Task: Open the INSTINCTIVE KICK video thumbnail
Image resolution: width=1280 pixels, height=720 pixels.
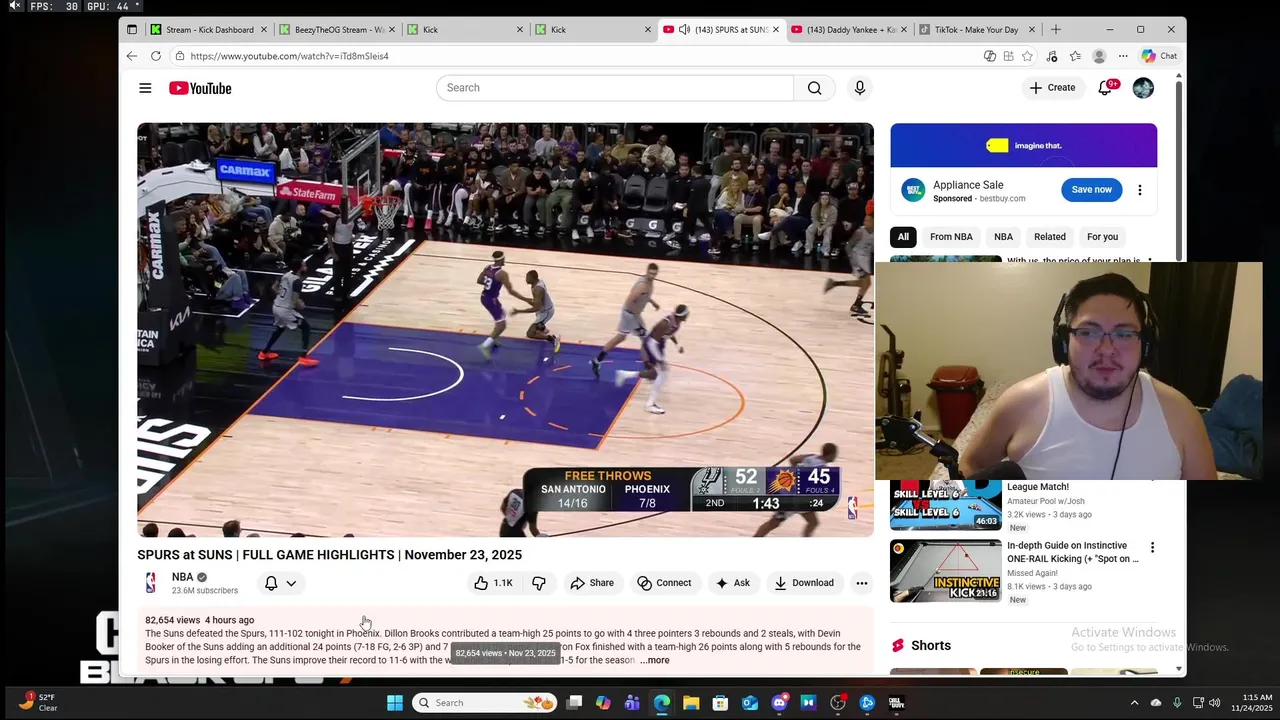Action: tap(945, 571)
